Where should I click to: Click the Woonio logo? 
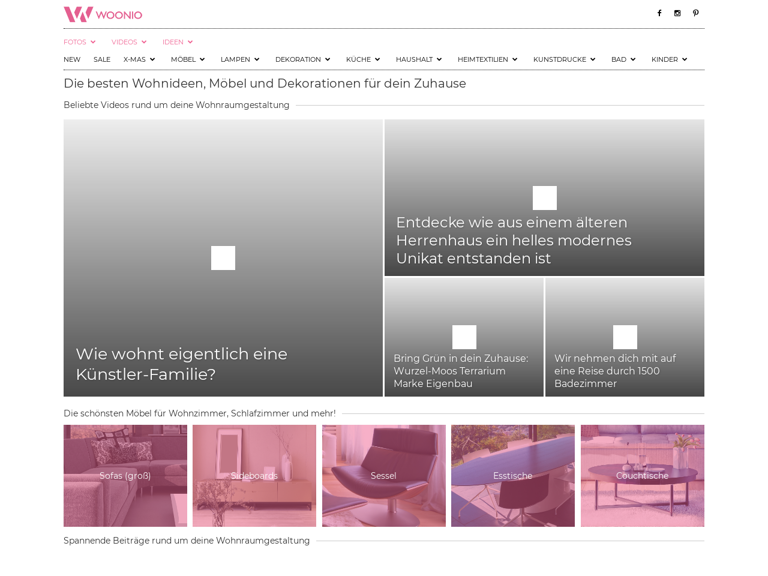(103, 14)
